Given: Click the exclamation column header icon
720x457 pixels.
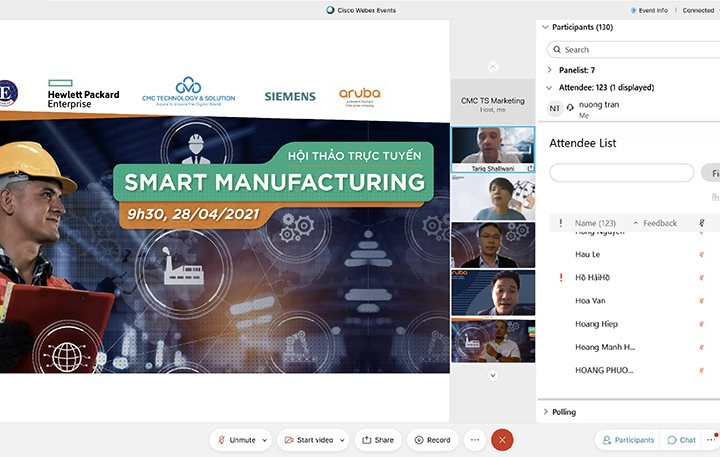Looking at the screenshot, I should coord(561,223).
